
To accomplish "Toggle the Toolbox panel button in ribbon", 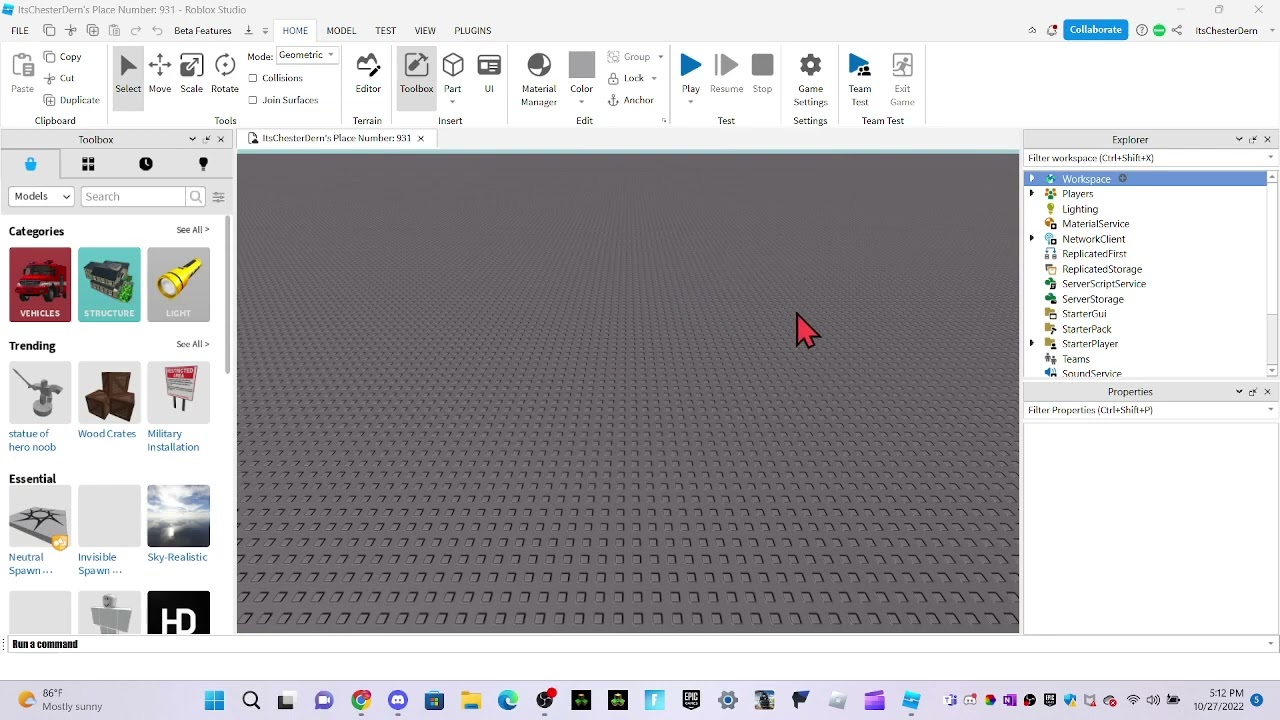I will coord(416,74).
